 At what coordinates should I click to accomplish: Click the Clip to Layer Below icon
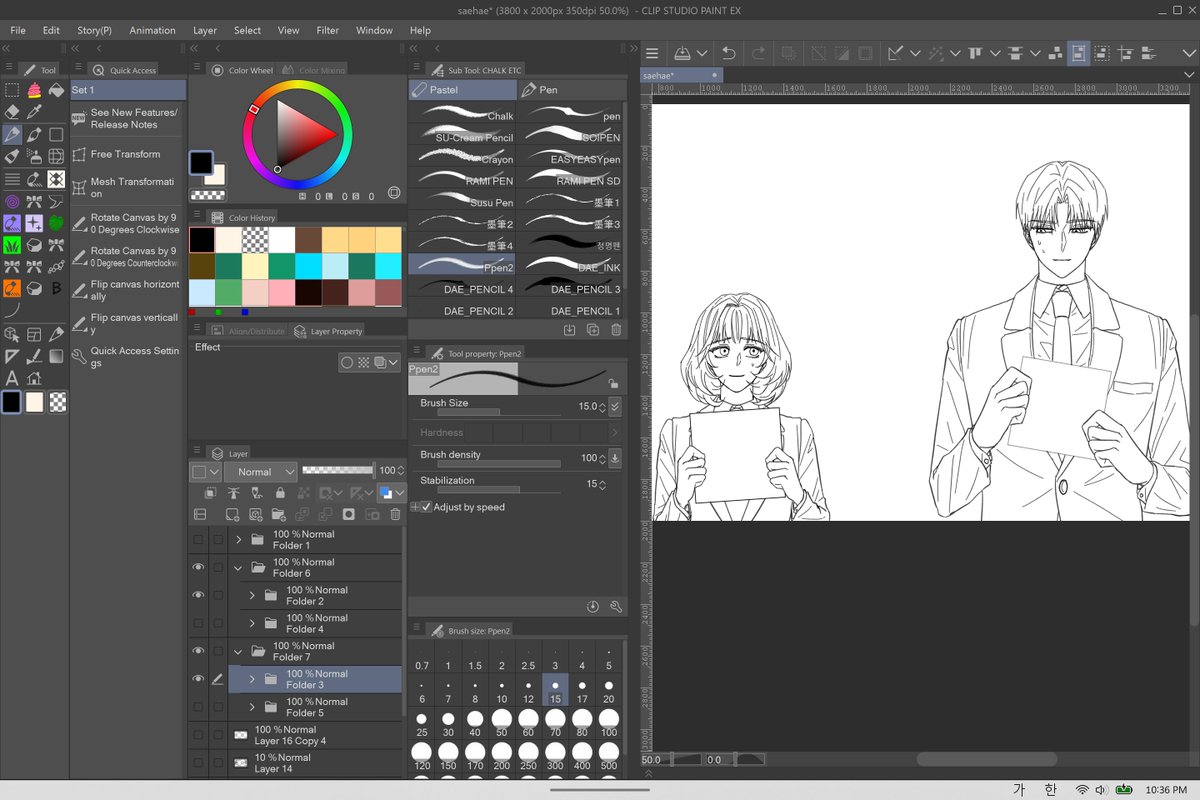pos(210,493)
